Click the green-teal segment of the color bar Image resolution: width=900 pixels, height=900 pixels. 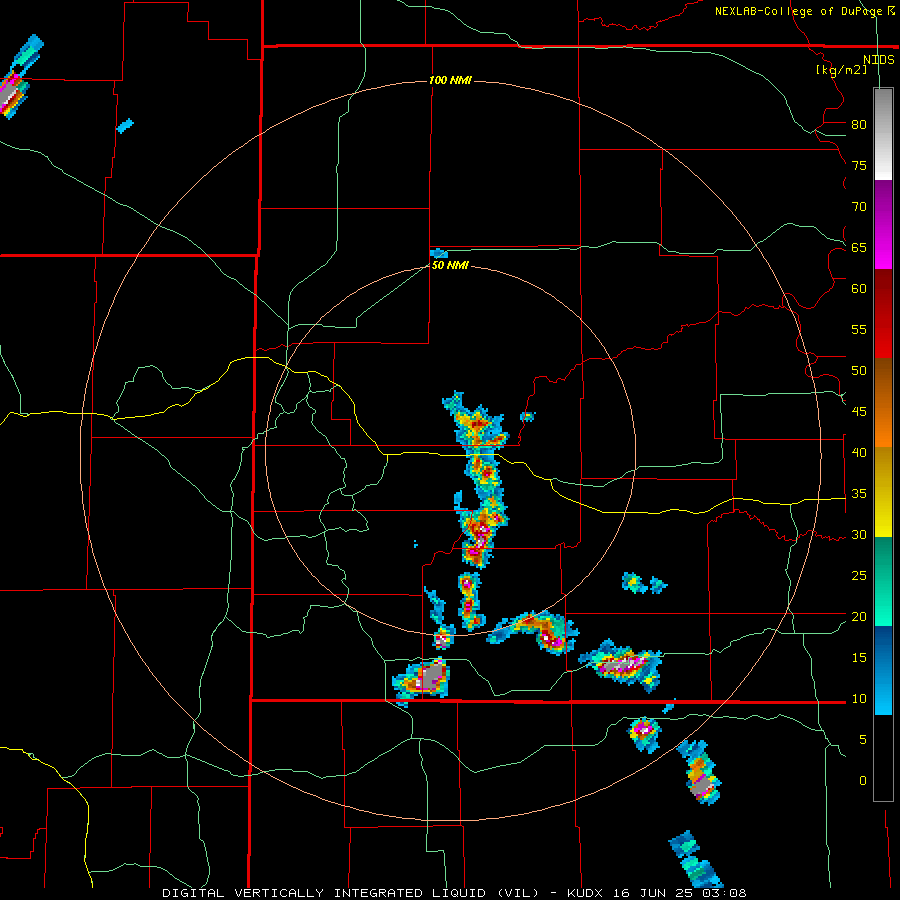point(883,581)
